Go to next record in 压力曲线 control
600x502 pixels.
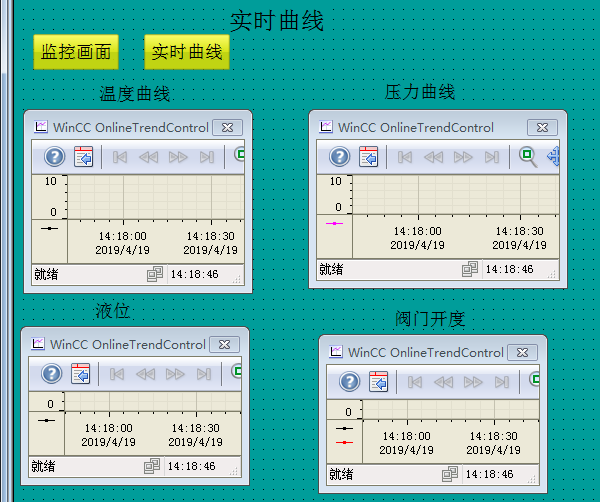[463, 157]
